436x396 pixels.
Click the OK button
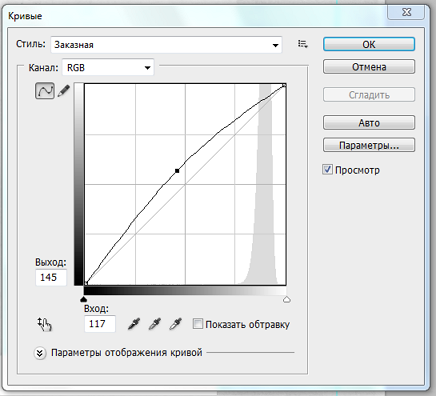pyautogui.click(x=369, y=44)
